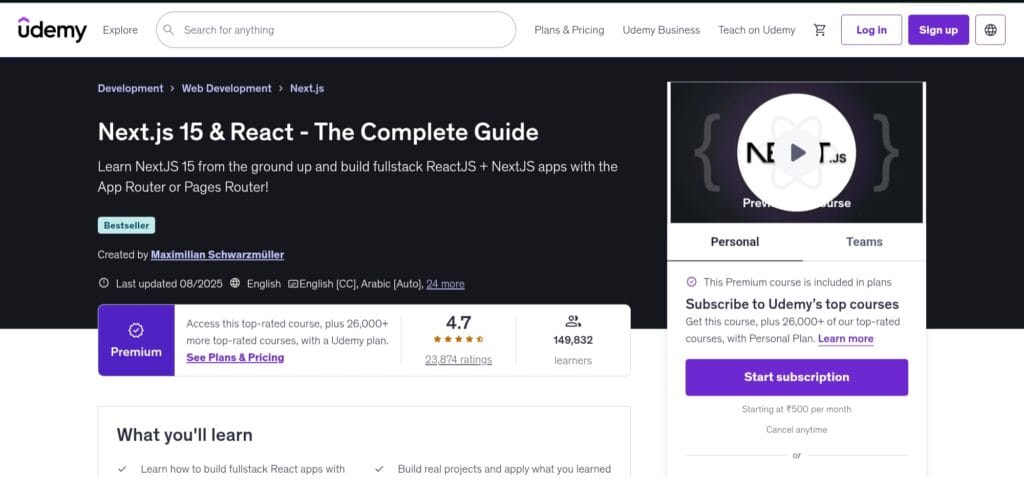
Task: Click the Udemy logo
Action: [x=52, y=30]
